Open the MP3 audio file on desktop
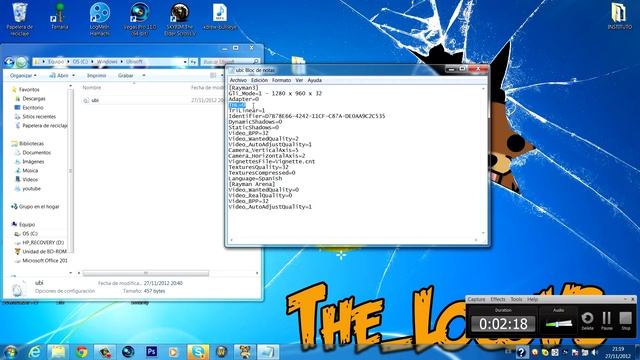The height and width of the screenshot is (360, 640). tap(220, 16)
